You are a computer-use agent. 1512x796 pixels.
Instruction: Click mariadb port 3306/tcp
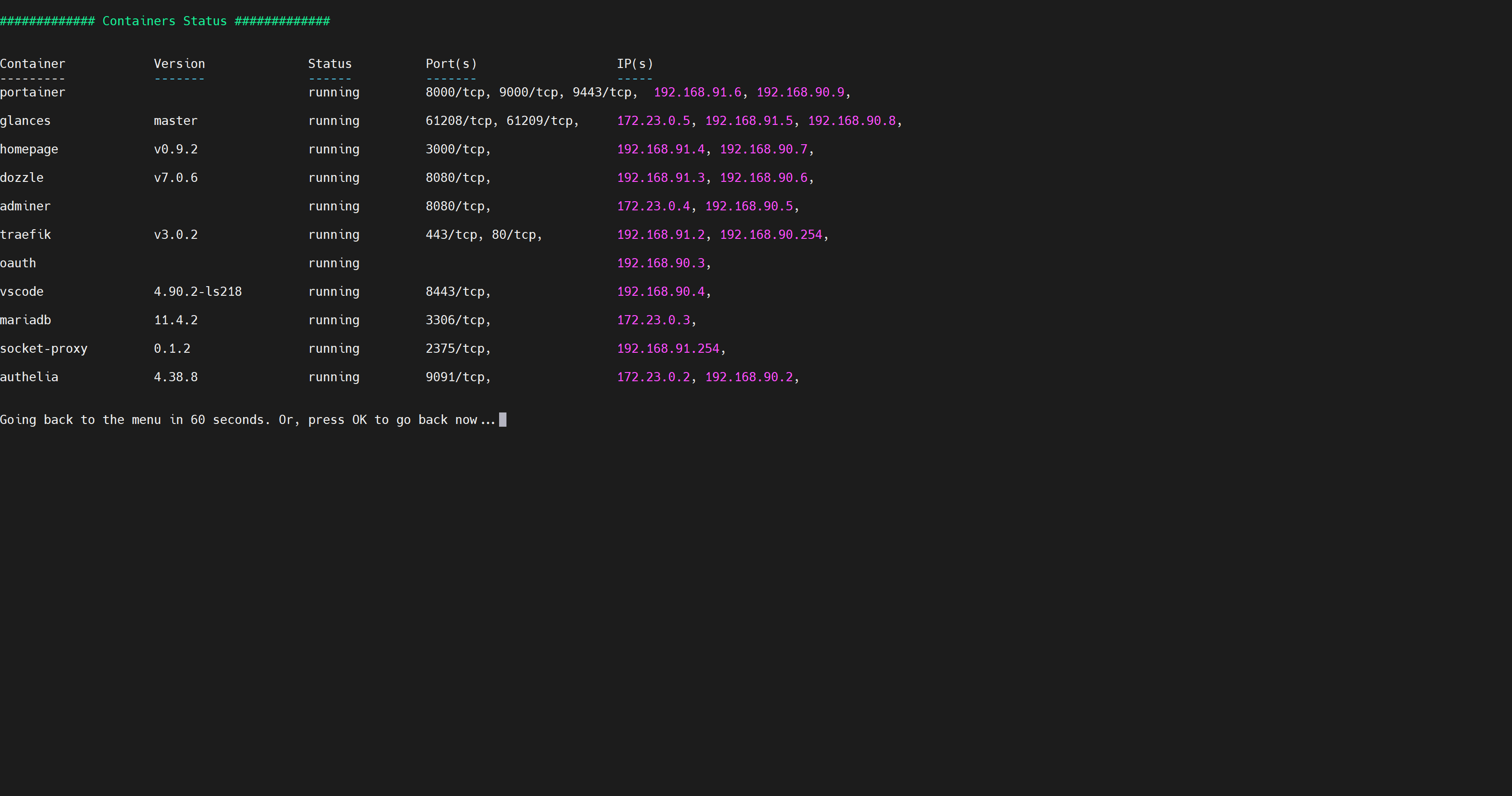click(455, 321)
